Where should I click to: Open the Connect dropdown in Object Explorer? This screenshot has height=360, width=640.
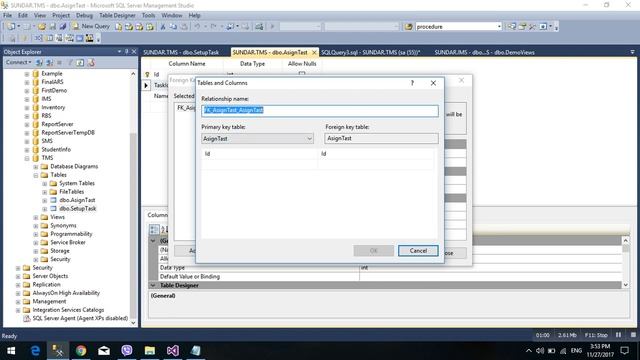(18, 62)
